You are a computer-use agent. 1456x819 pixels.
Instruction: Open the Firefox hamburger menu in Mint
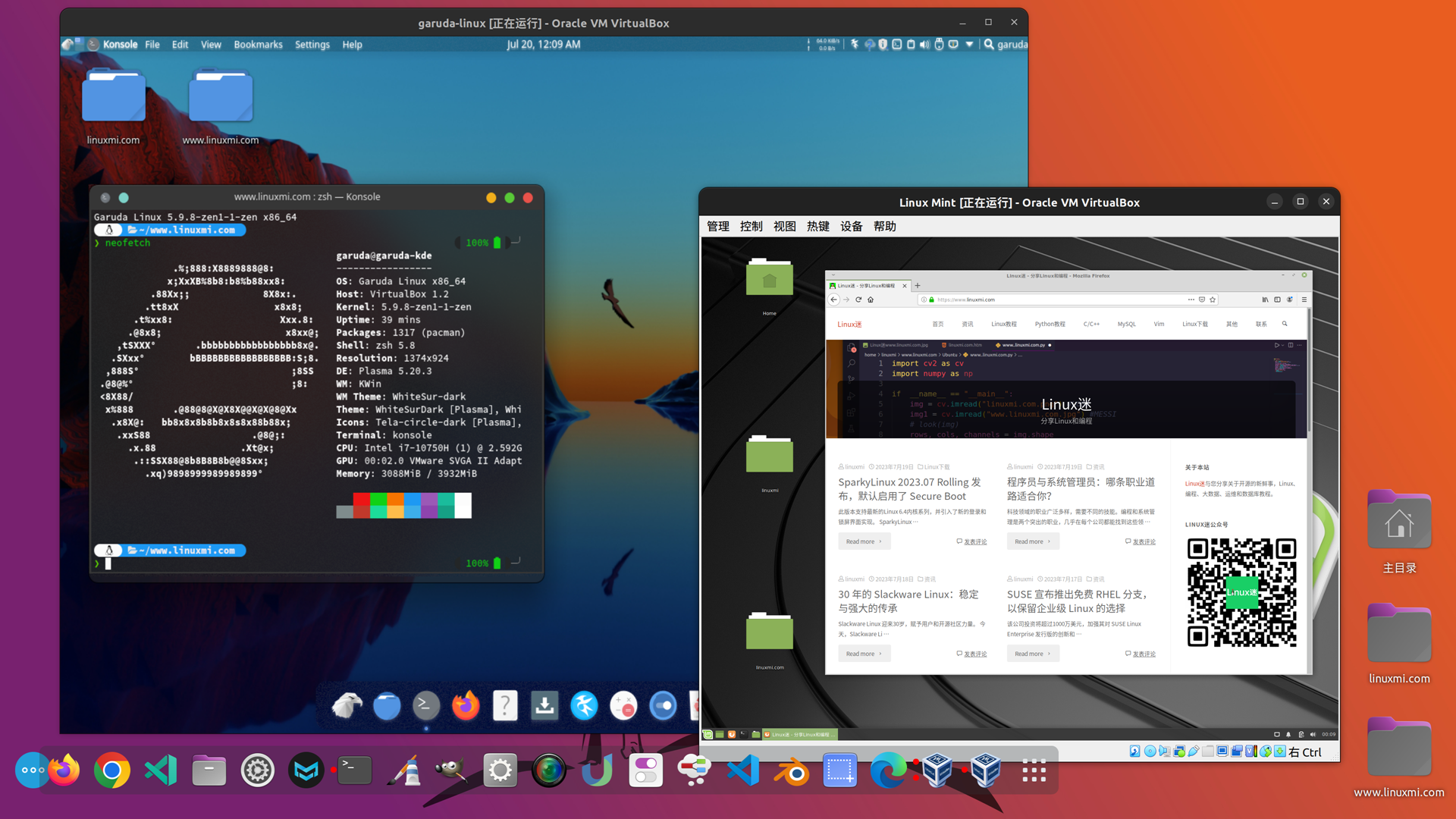(1304, 300)
